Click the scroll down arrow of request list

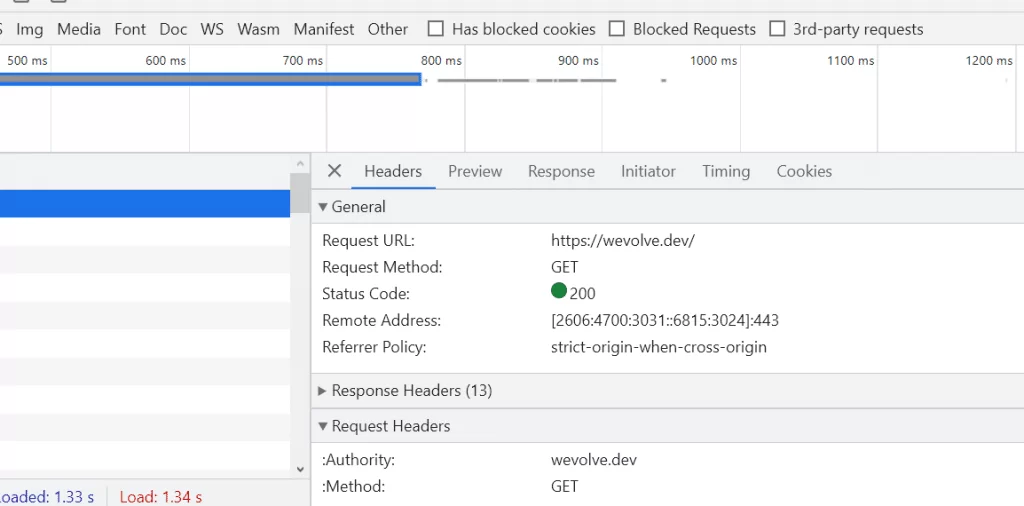(x=300, y=469)
